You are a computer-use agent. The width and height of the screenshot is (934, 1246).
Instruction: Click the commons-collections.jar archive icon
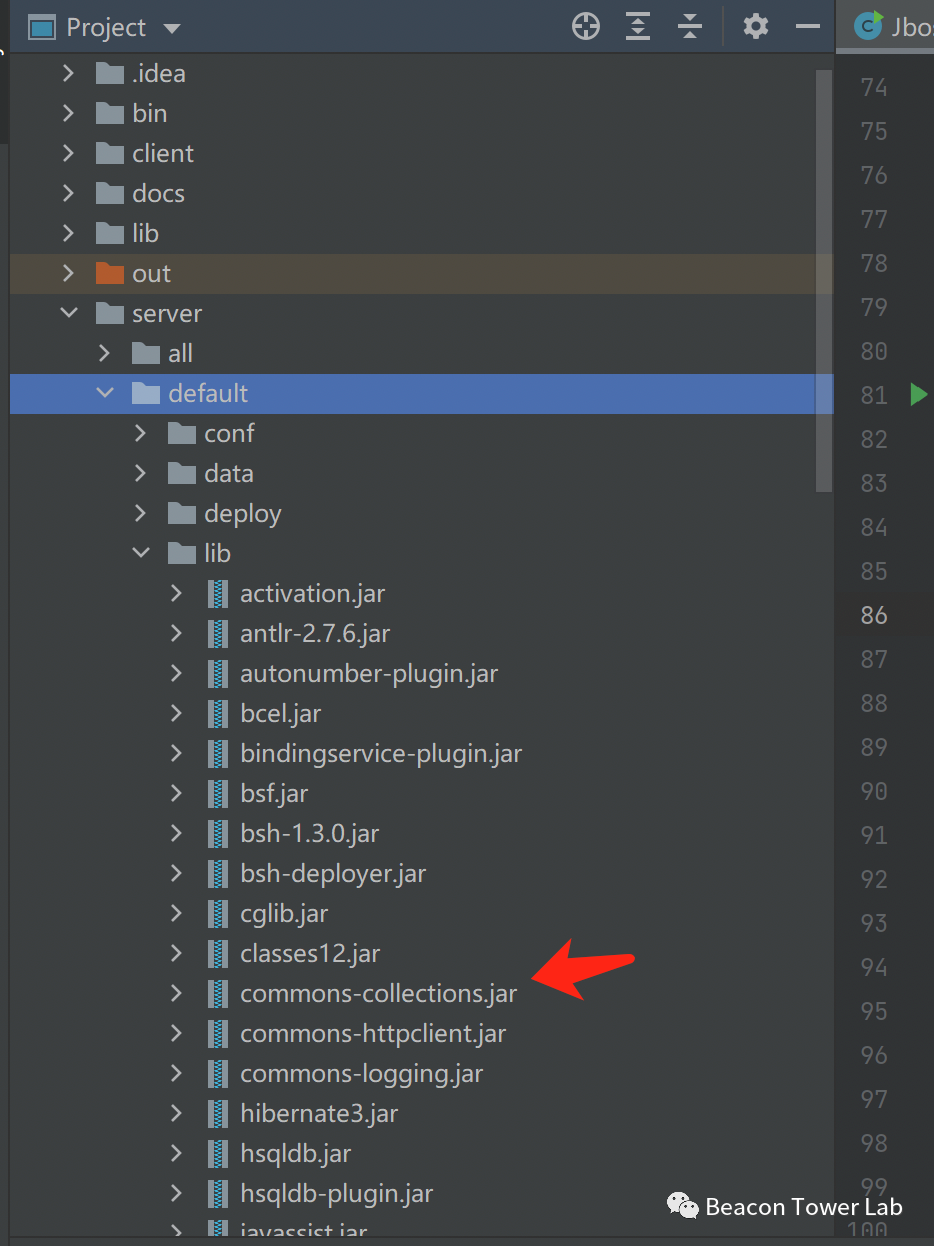[217, 994]
